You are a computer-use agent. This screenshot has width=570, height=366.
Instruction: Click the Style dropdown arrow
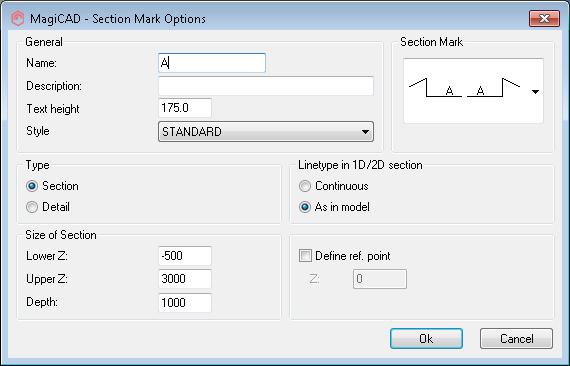tap(365, 132)
